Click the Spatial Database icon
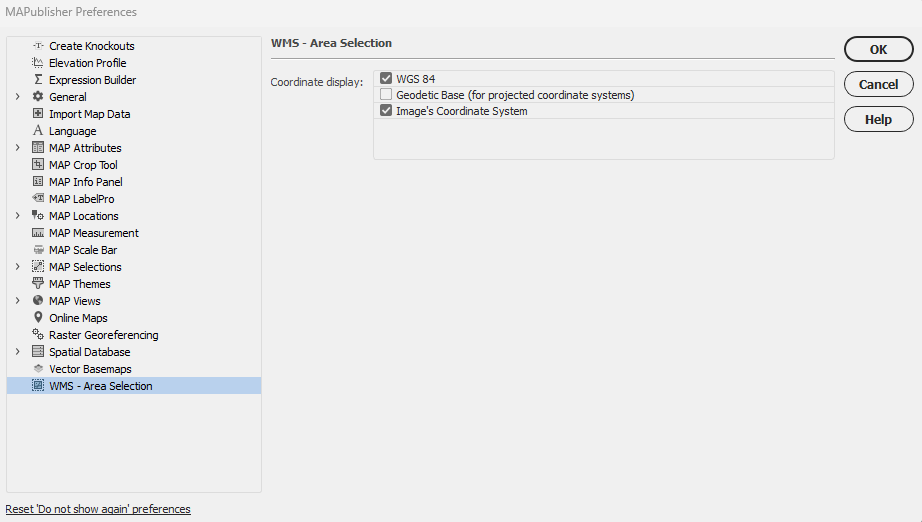The height and width of the screenshot is (522, 922). point(38,352)
